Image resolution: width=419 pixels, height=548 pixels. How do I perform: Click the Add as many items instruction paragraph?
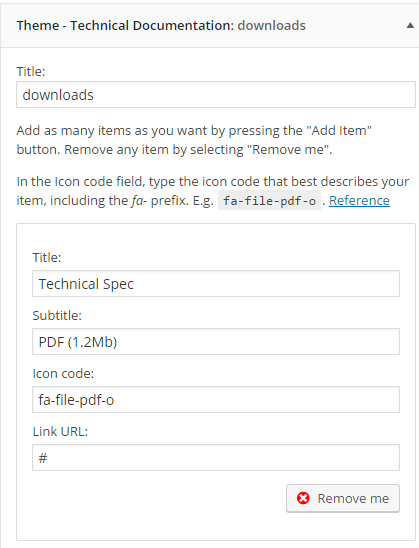click(x=194, y=140)
